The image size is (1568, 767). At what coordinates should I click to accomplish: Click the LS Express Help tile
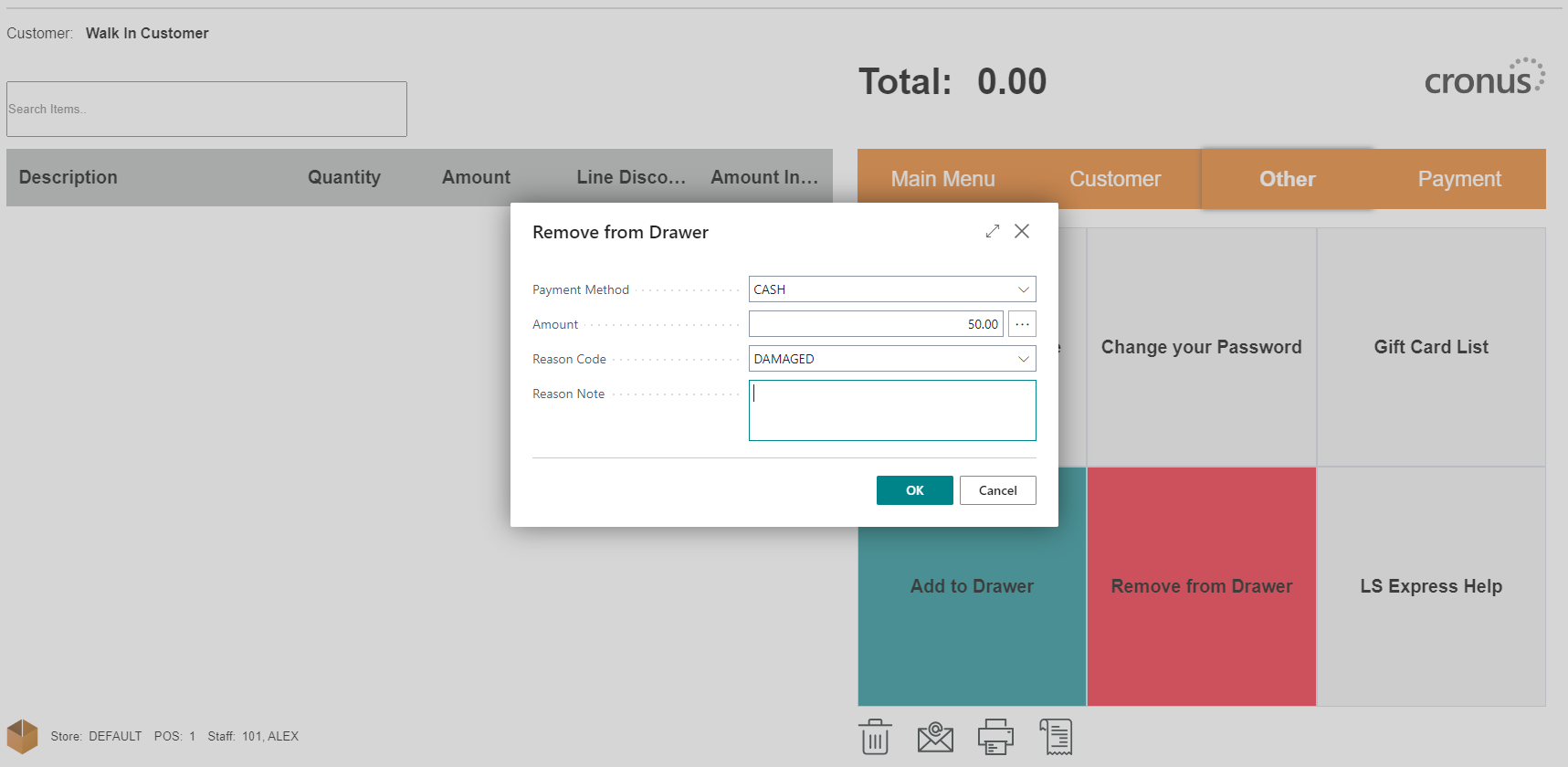pos(1431,586)
